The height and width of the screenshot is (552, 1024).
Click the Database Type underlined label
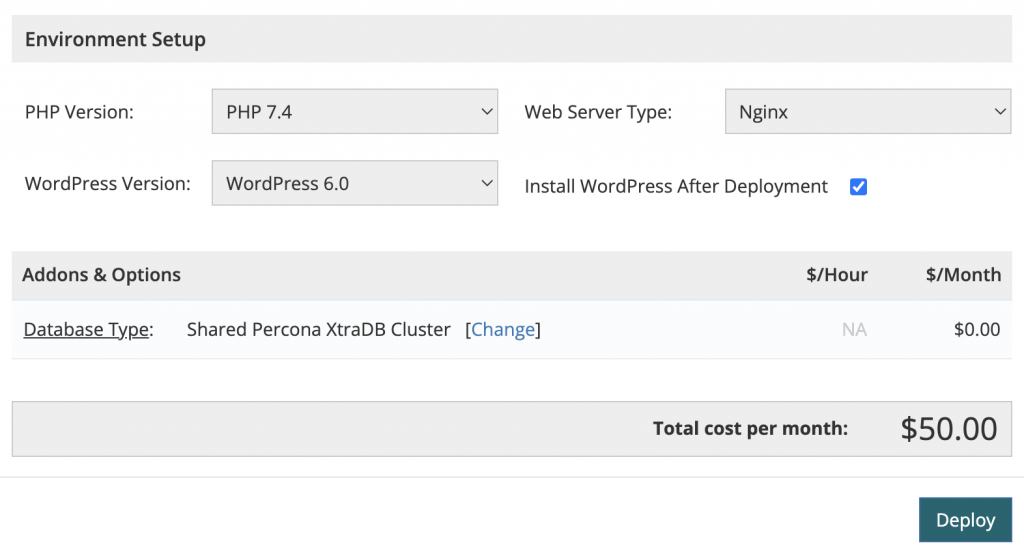point(86,329)
